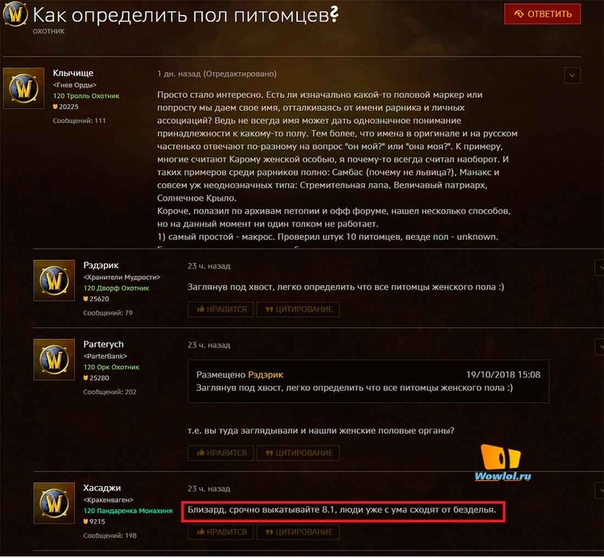Quote Хасаджи's post with ЦИТИРОВАНИЕ

[x=299, y=532]
